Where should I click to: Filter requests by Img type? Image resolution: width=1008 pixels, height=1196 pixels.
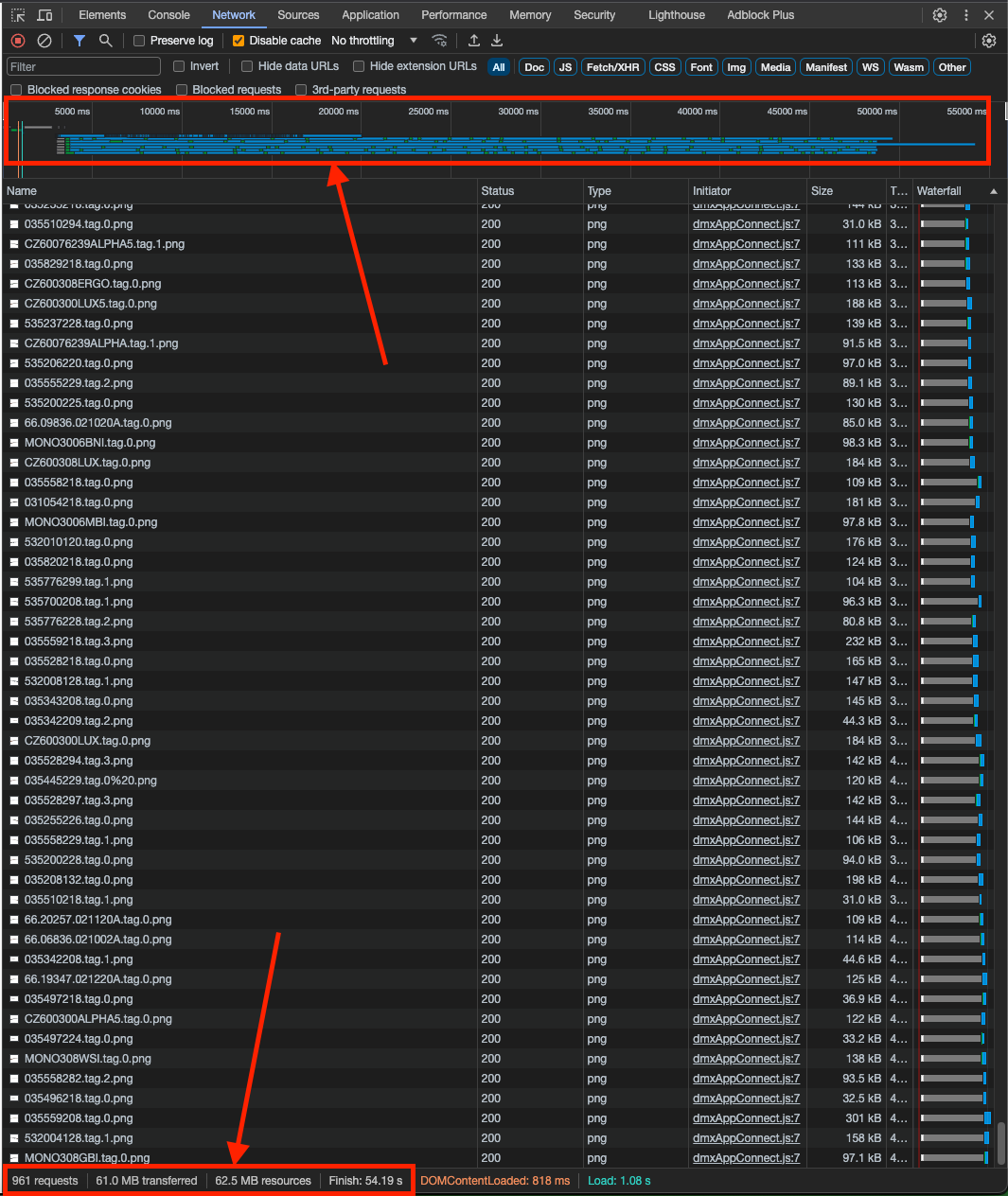click(736, 67)
